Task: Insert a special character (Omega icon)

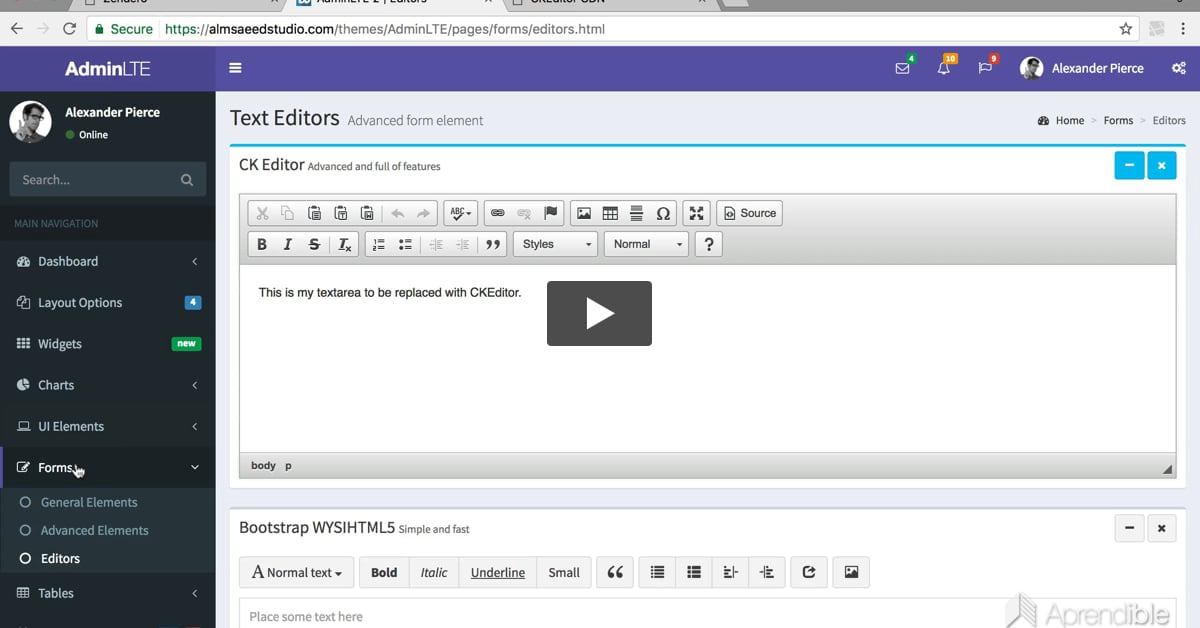Action: point(663,213)
